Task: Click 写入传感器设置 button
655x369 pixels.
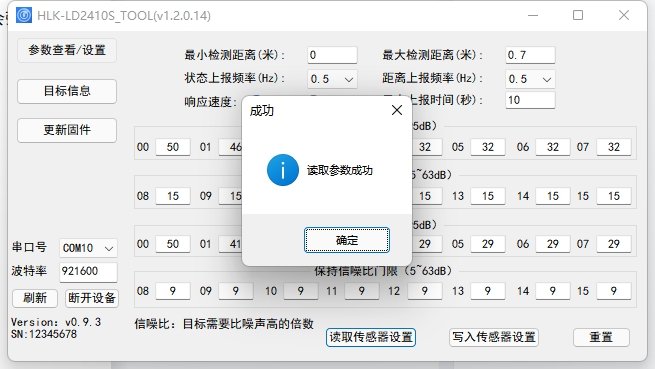Action: pos(494,337)
